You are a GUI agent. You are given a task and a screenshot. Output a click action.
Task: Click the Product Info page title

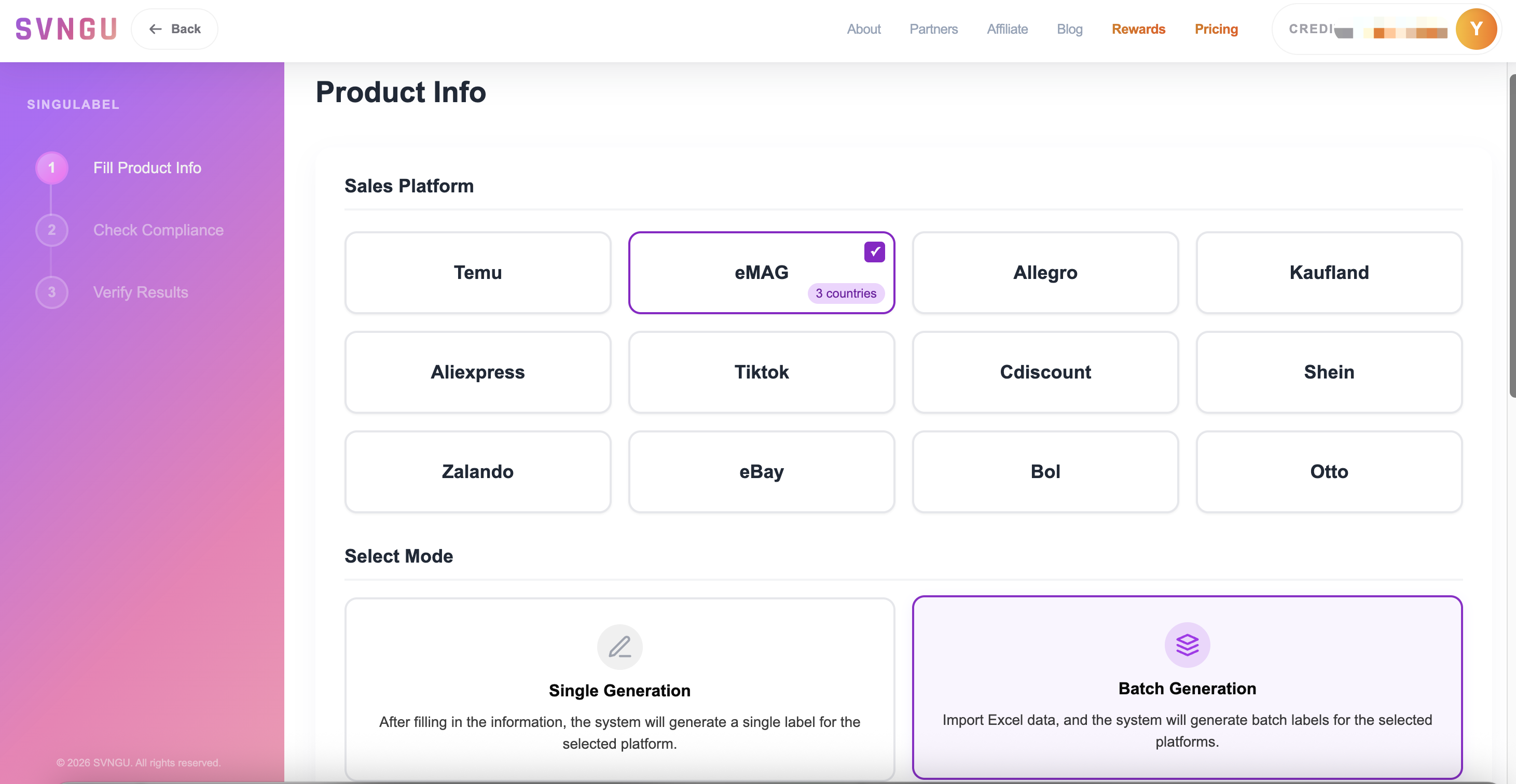pos(401,92)
